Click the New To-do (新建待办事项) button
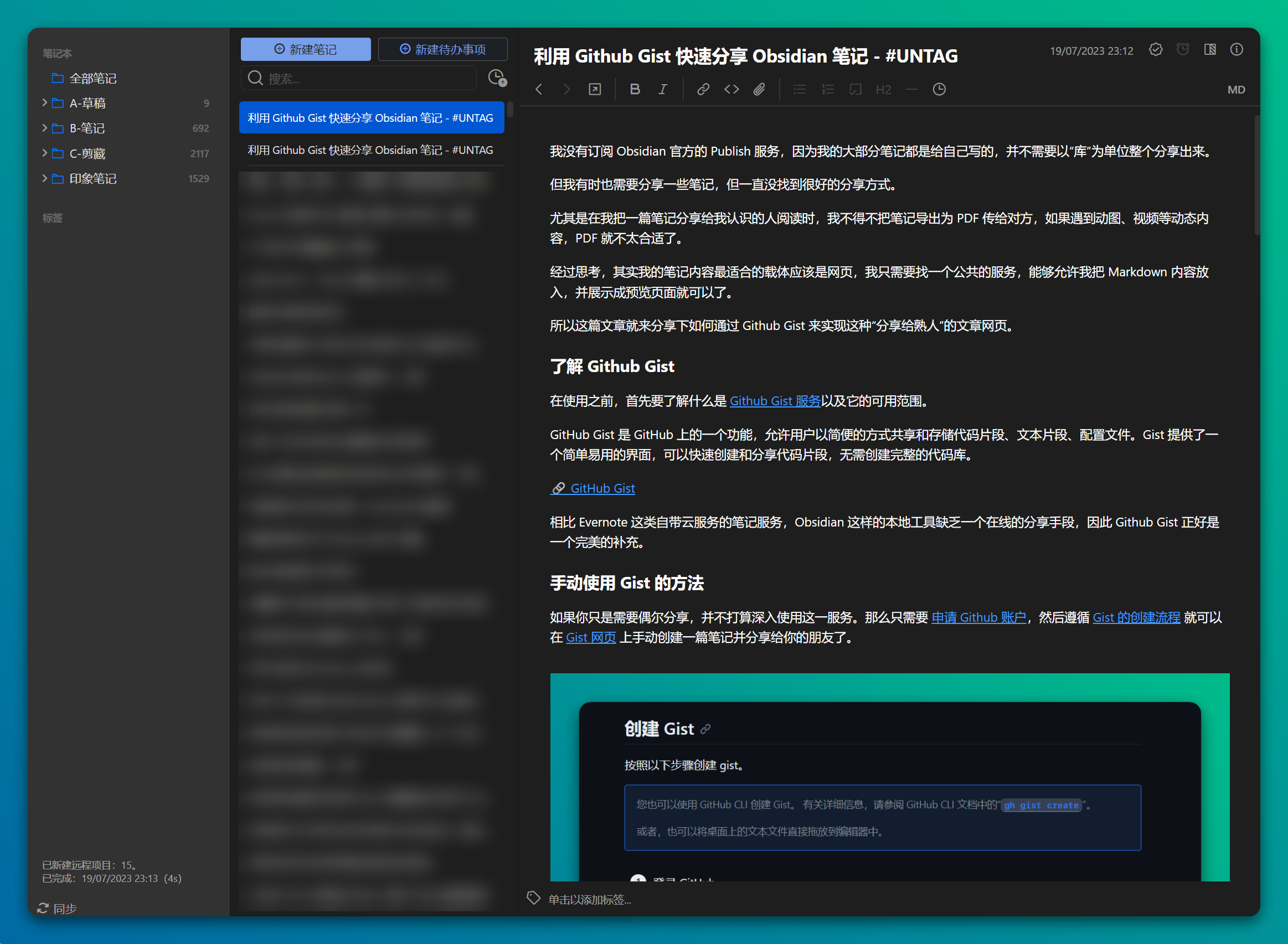Viewport: 1288px width, 944px height. [442, 49]
